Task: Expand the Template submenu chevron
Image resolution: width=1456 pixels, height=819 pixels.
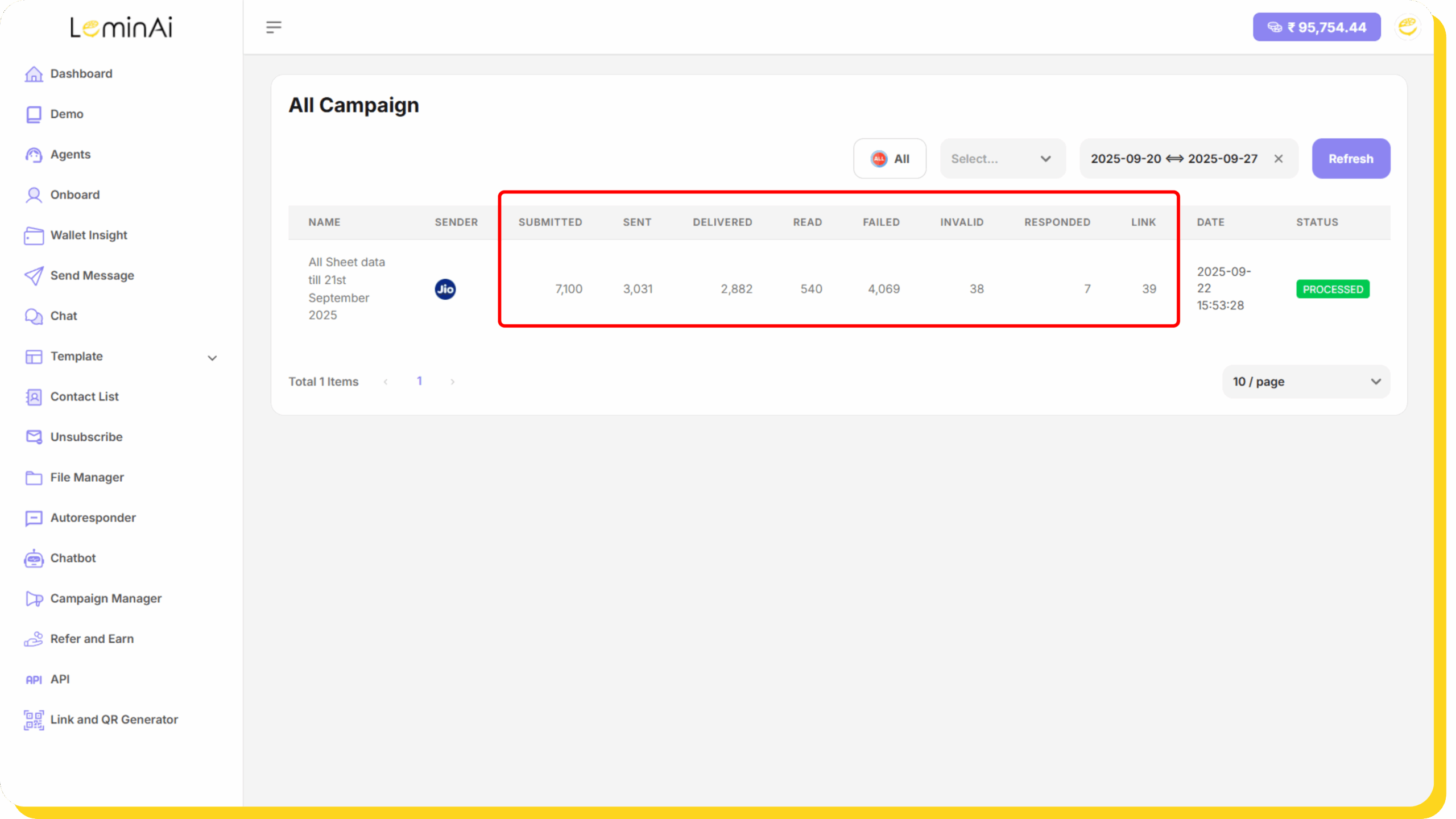Action: (212, 358)
